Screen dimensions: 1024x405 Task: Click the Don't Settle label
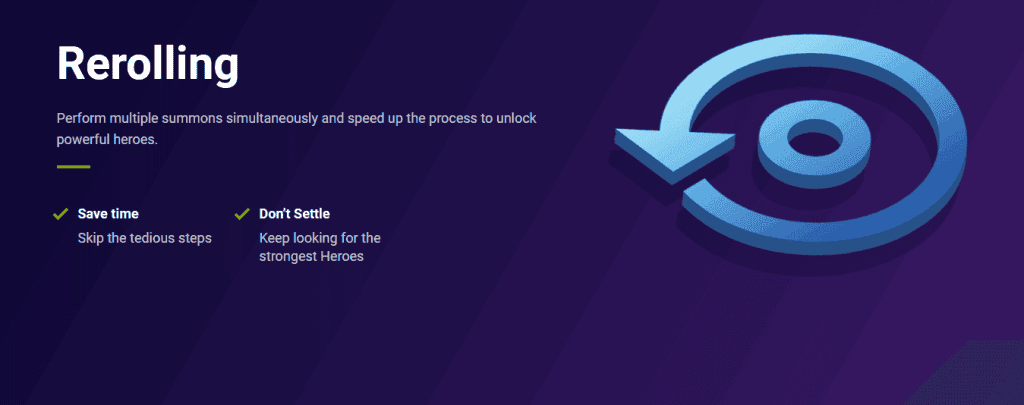pyautogui.click(x=295, y=214)
